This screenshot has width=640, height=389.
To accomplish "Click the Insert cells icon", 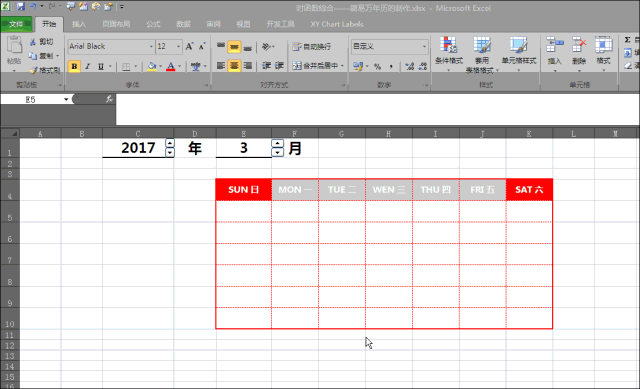I will [554, 45].
